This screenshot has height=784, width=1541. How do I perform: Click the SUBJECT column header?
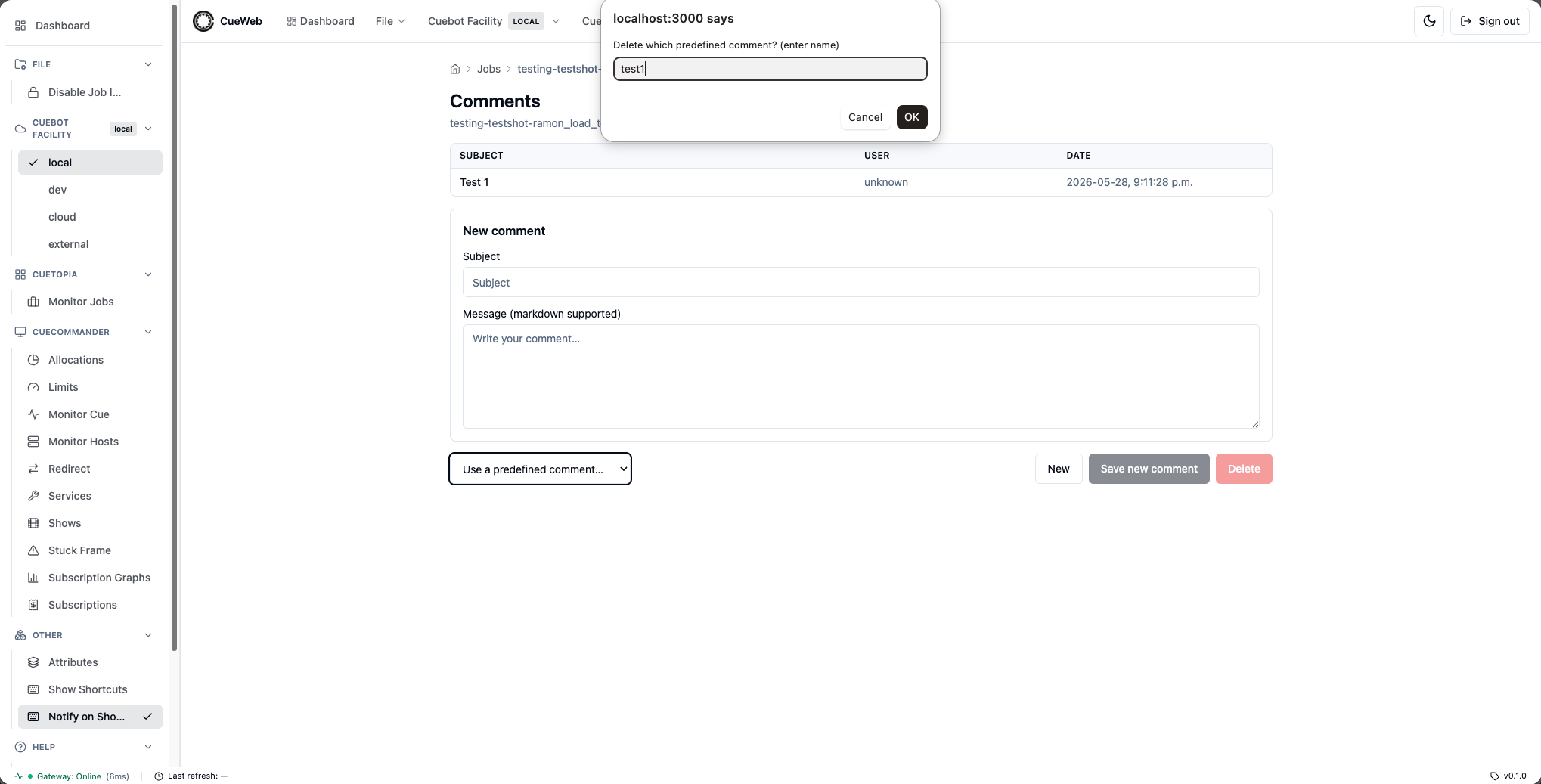(x=482, y=156)
